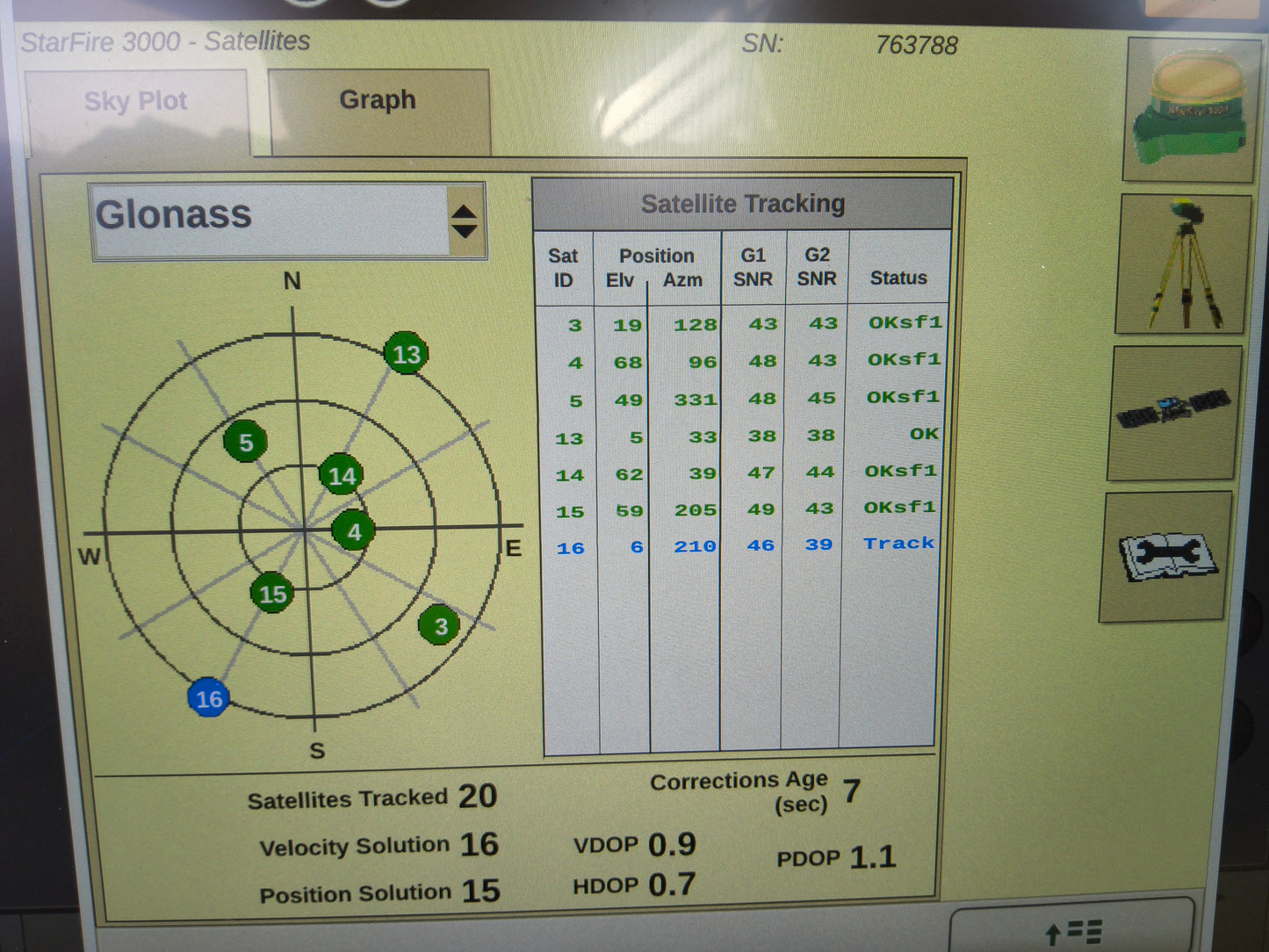The height and width of the screenshot is (952, 1269).
Task: Click azimuth value 205
Action: [x=696, y=510]
